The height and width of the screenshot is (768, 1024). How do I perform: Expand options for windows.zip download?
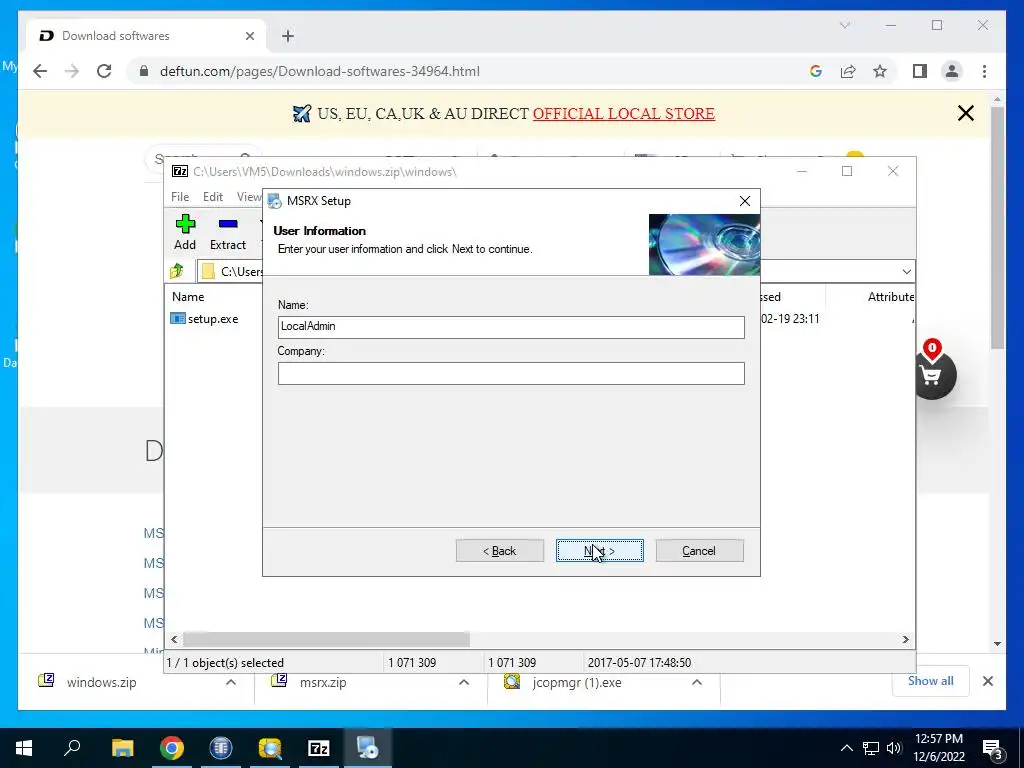tap(231, 682)
